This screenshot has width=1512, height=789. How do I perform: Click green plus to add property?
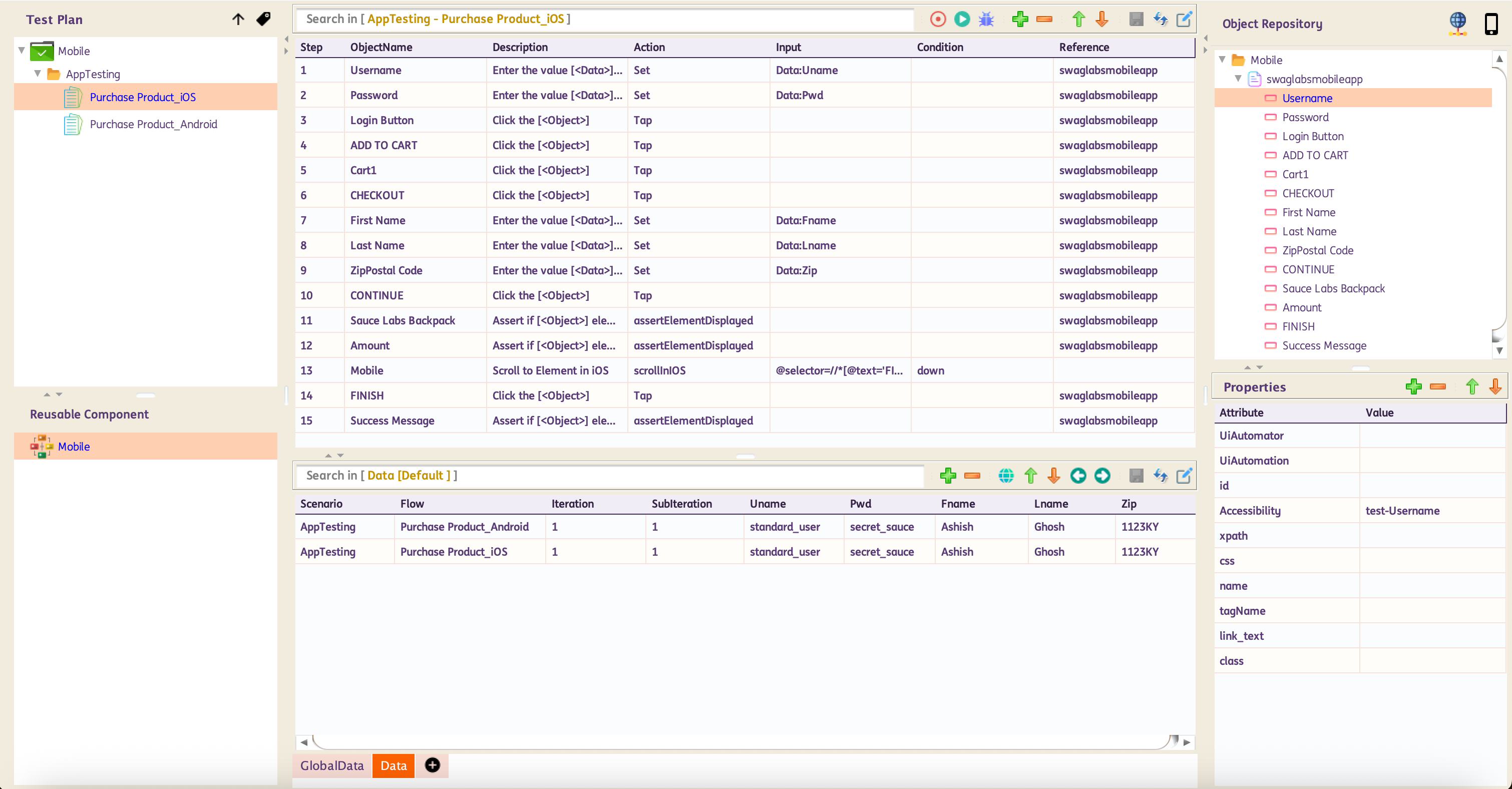[x=1413, y=386]
